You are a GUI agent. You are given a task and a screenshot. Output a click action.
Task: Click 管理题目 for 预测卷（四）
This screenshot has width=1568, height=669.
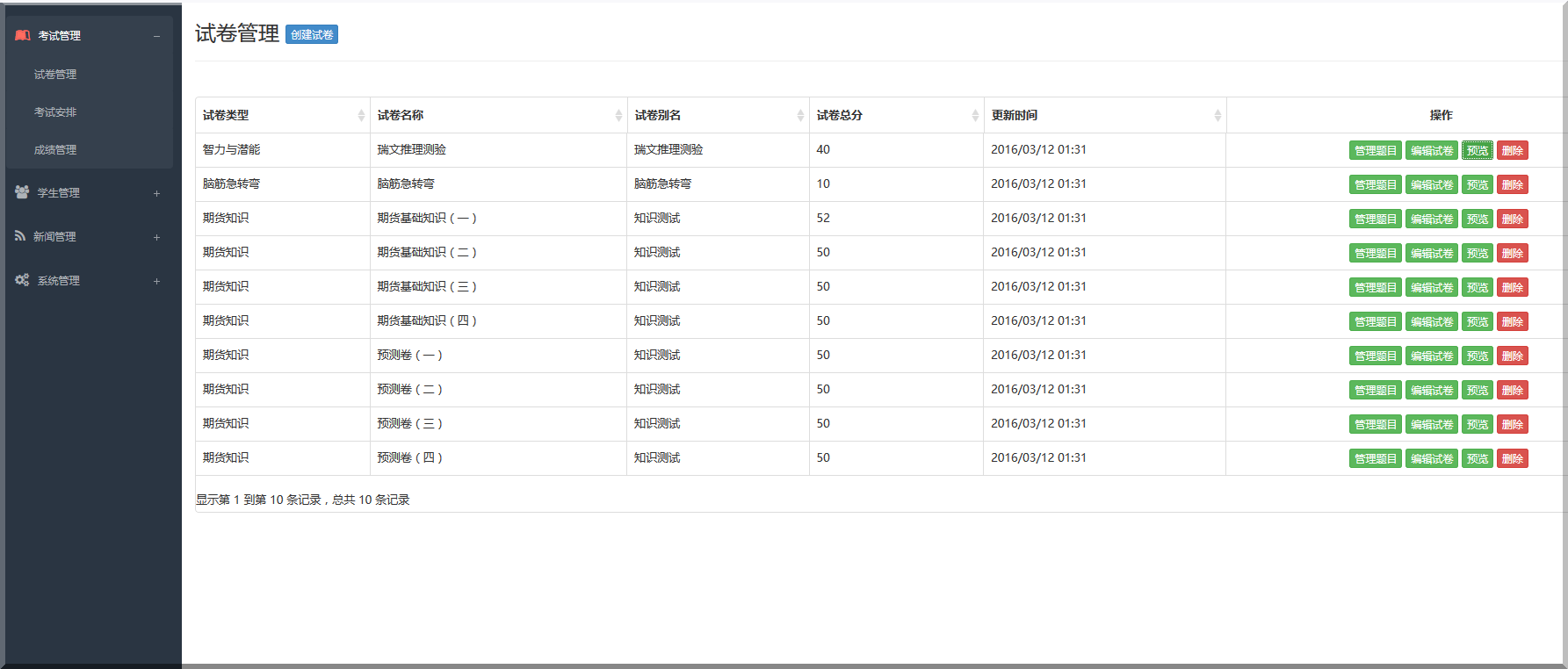[1375, 459]
